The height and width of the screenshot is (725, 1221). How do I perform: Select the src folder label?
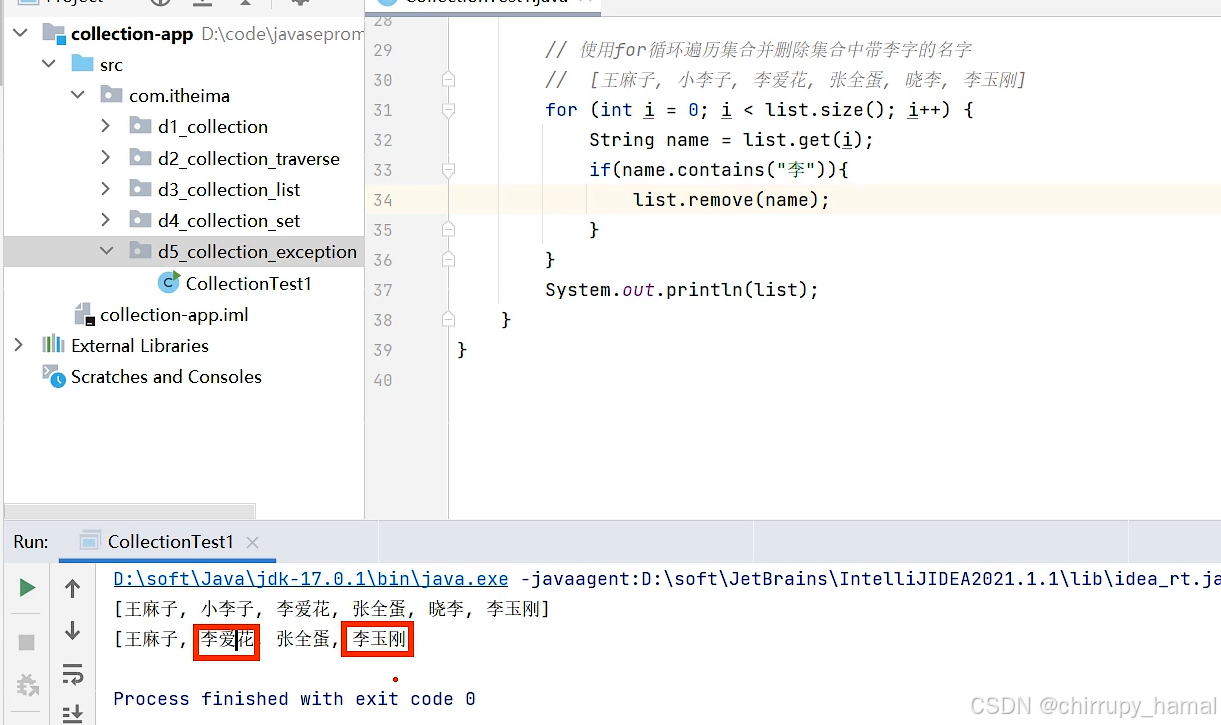tap(111, 65)
